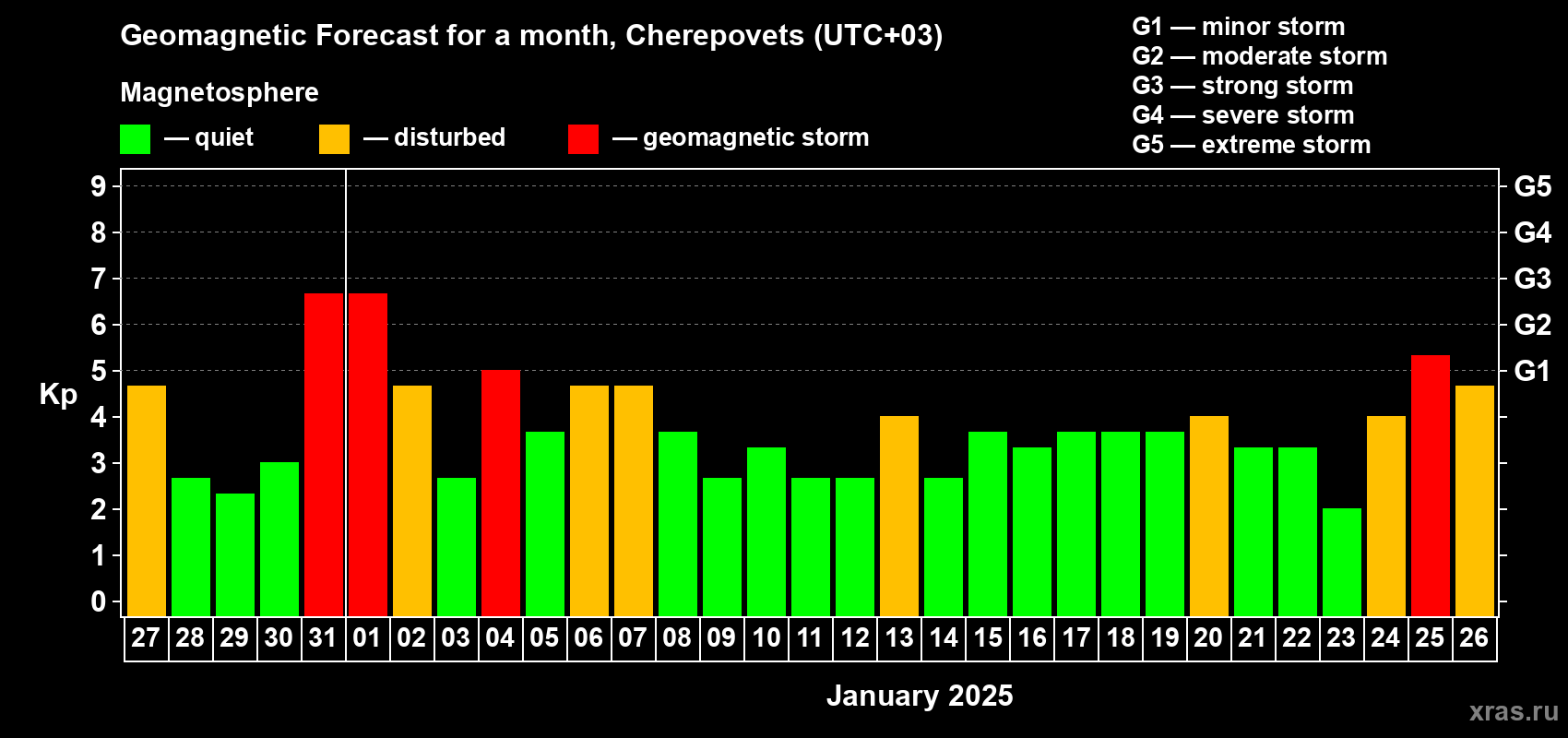
Task: Click the G5 right axis label
Action: (1533, 186)
